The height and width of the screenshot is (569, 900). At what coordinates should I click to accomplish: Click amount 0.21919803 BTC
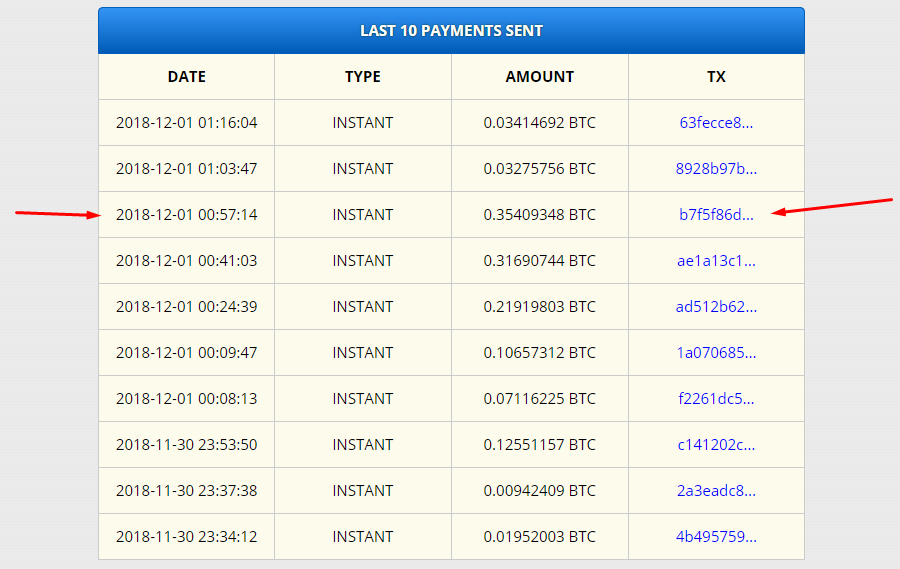[540, 307]
